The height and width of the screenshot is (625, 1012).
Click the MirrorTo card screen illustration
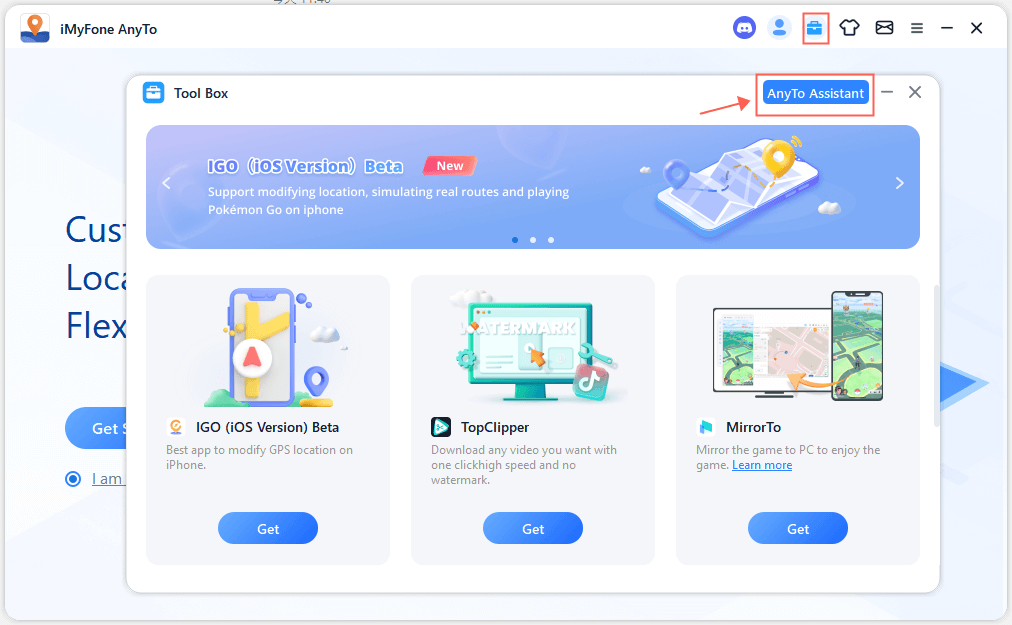[x=798, y=346]
